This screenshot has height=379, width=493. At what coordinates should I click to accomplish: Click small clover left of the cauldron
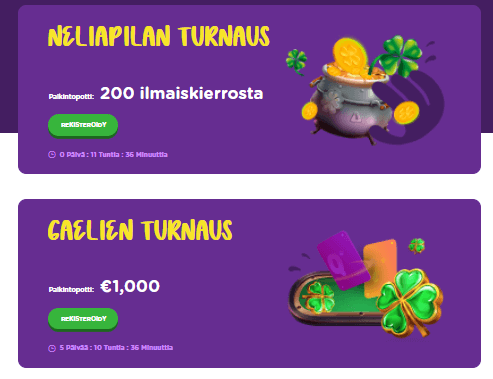tap(296, 62)
